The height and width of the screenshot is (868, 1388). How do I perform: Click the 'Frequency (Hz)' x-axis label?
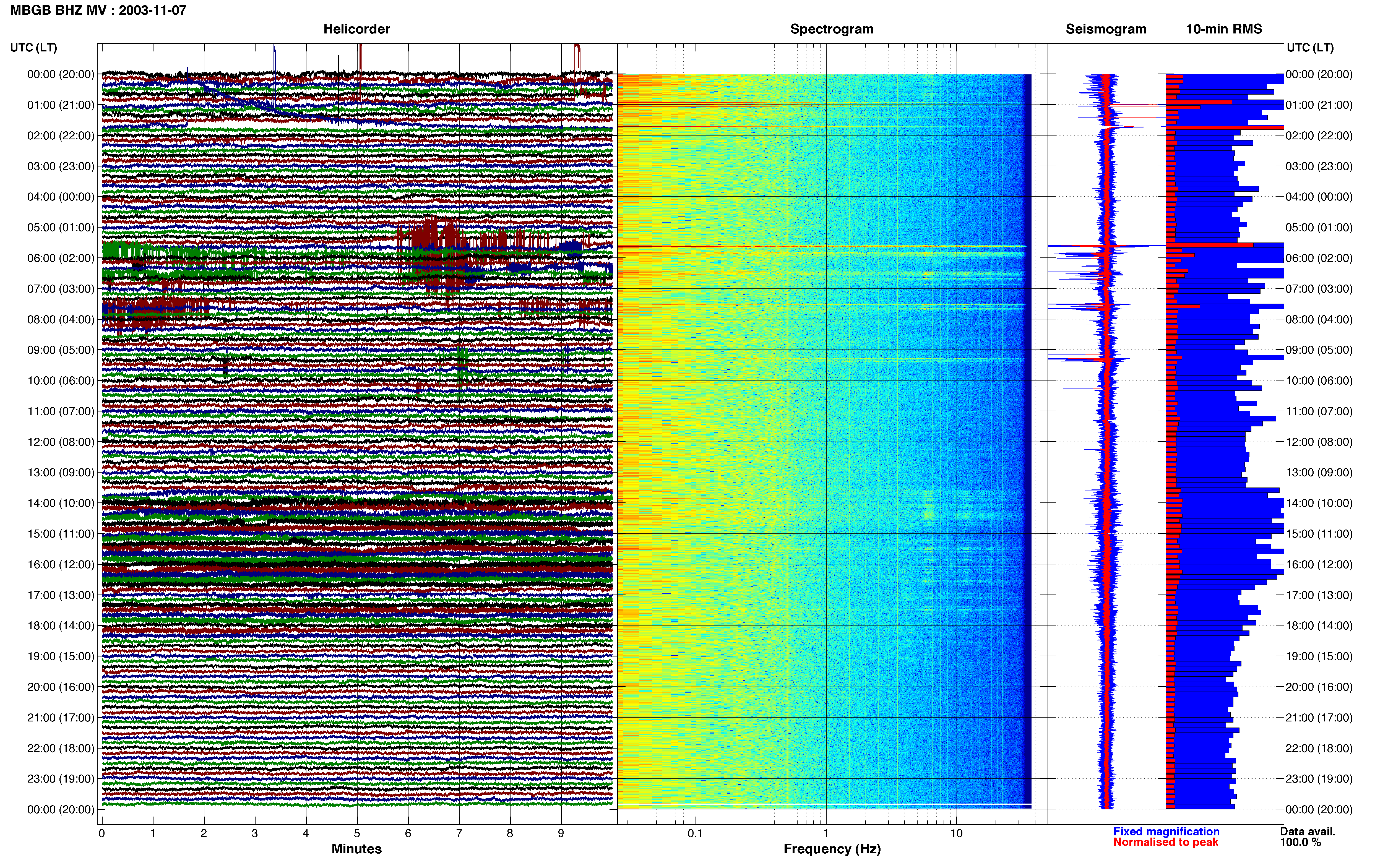[832, 849]
